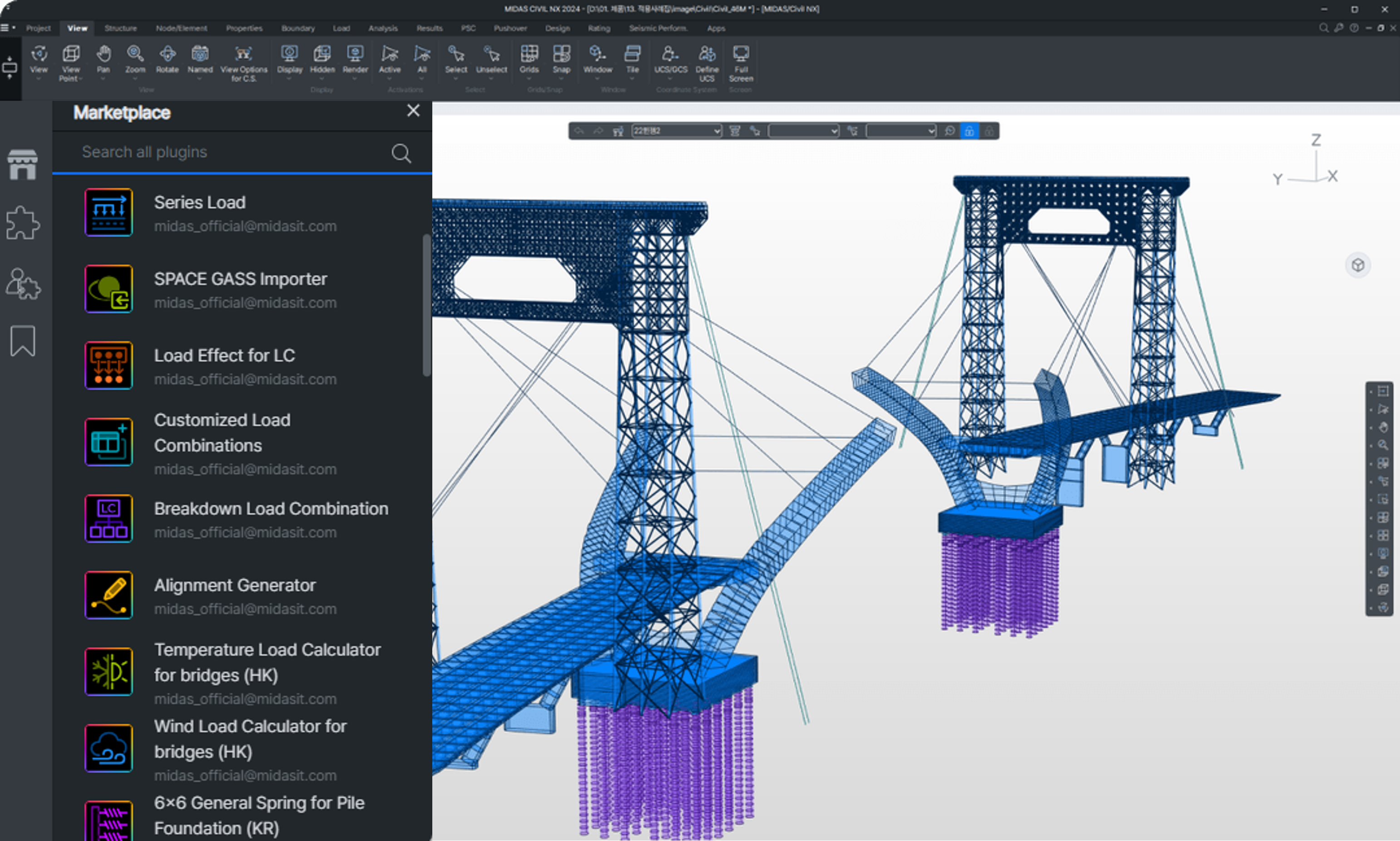The image size is (1400, 841).
Task: Open the Series Load plugin
Action: 242,213
